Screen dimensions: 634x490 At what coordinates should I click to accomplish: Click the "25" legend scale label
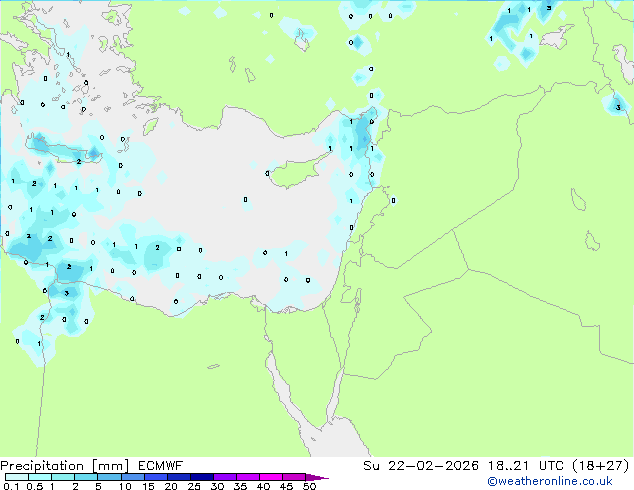(x=194, y=486)
